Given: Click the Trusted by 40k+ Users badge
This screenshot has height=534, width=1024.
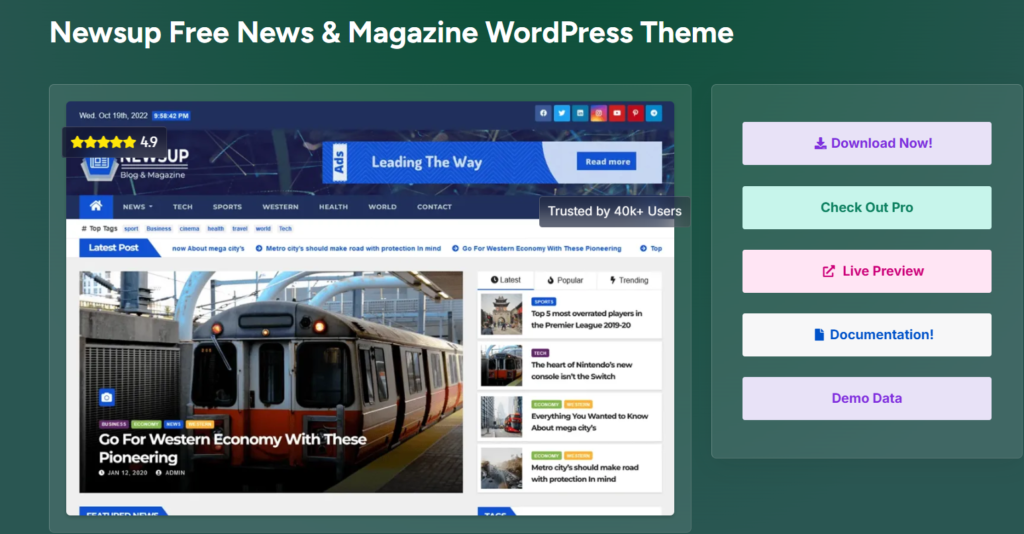Looking at the screenshot, I should coord(615,212).
